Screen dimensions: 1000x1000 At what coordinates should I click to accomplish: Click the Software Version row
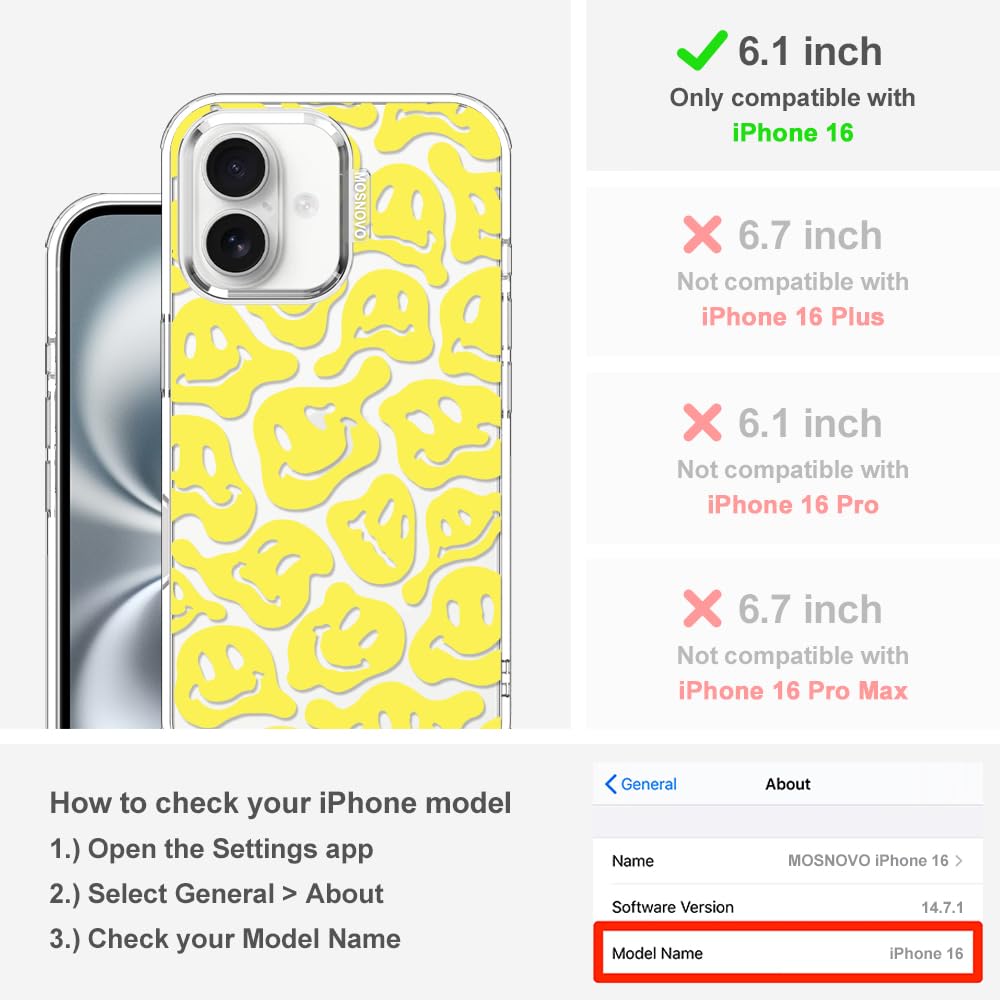788,907
